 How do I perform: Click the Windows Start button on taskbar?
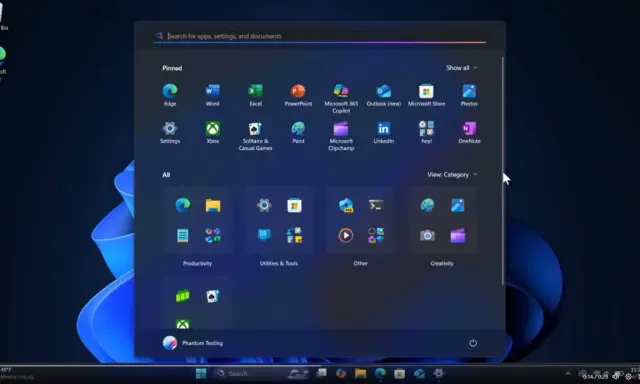(x=201, y=373)
